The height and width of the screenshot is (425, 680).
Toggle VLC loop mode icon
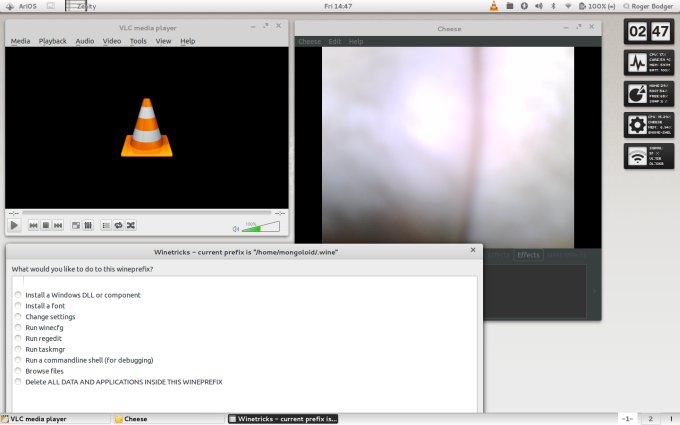click(x=118, y=226)
